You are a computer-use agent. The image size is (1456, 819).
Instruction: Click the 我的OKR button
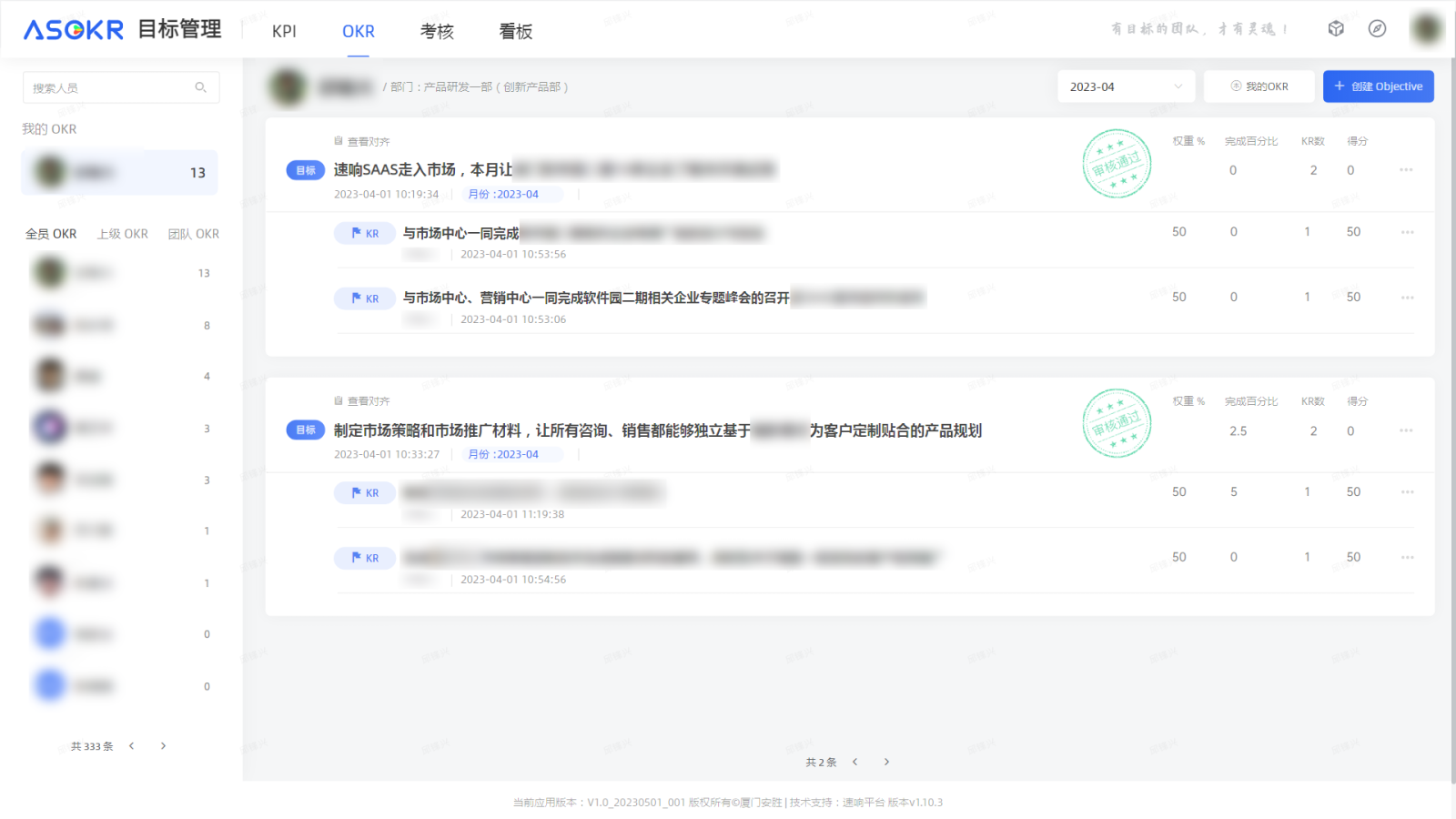[x=1259, y=86]
